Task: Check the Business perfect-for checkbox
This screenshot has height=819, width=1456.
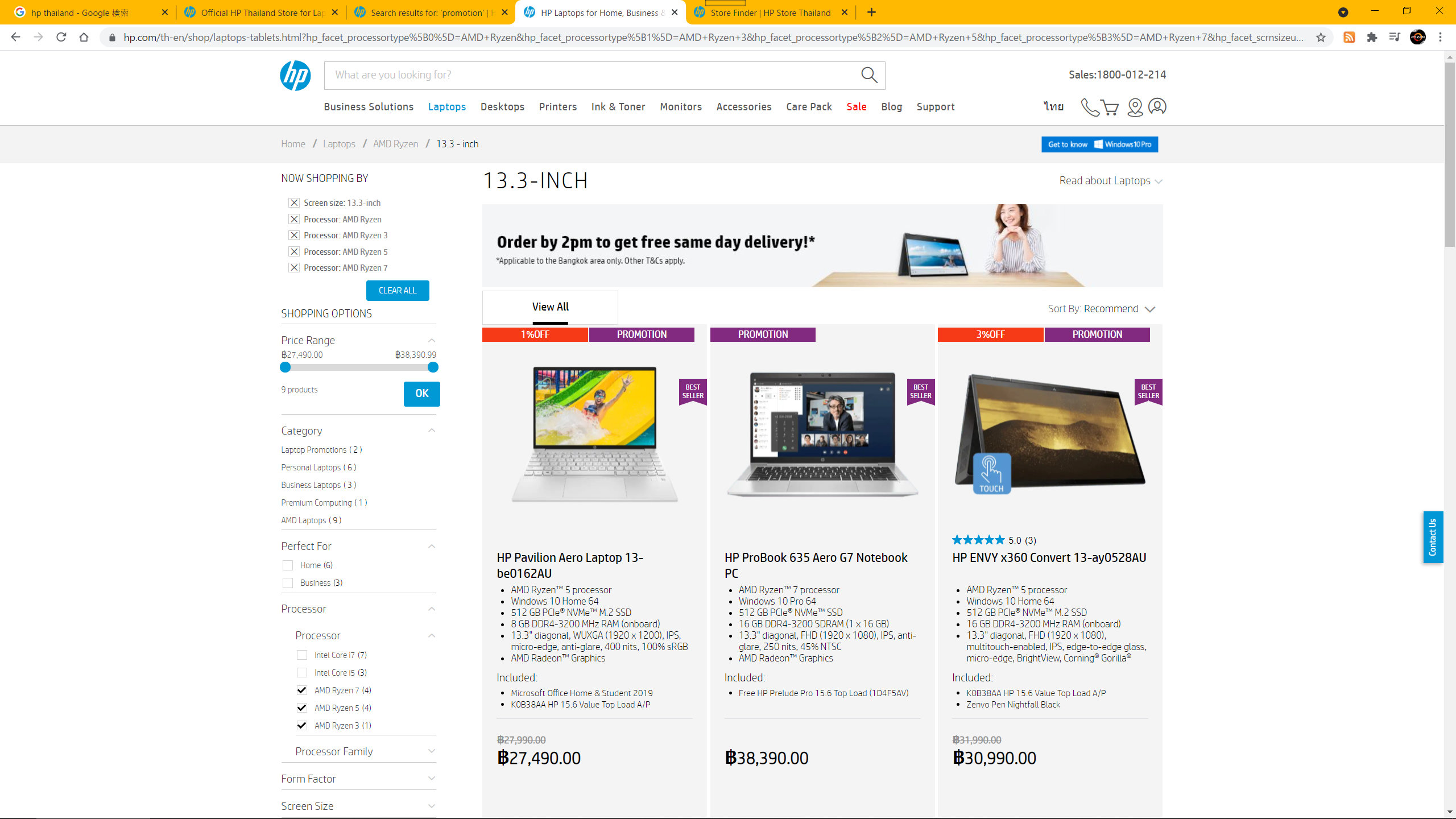Action: pos(288,583)
